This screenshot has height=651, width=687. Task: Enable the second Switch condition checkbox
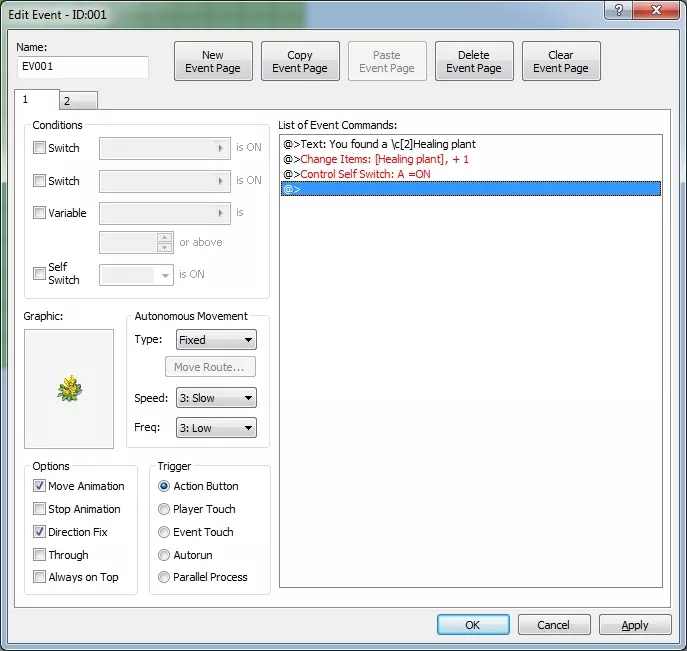(39, 180)
